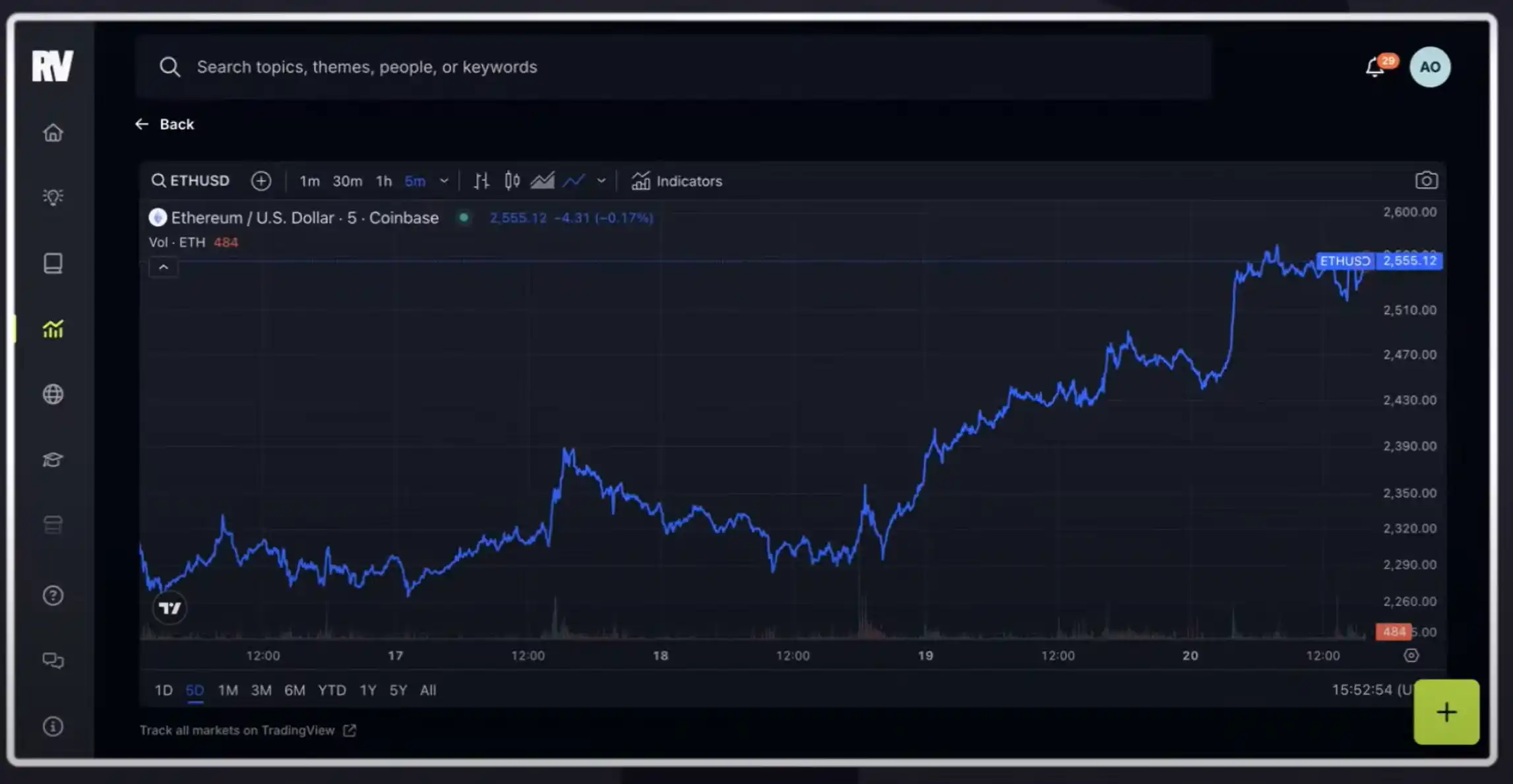Go to the home icon in the sidebar
Viewport: 1513px width, 784px height.
pos(53,133)
